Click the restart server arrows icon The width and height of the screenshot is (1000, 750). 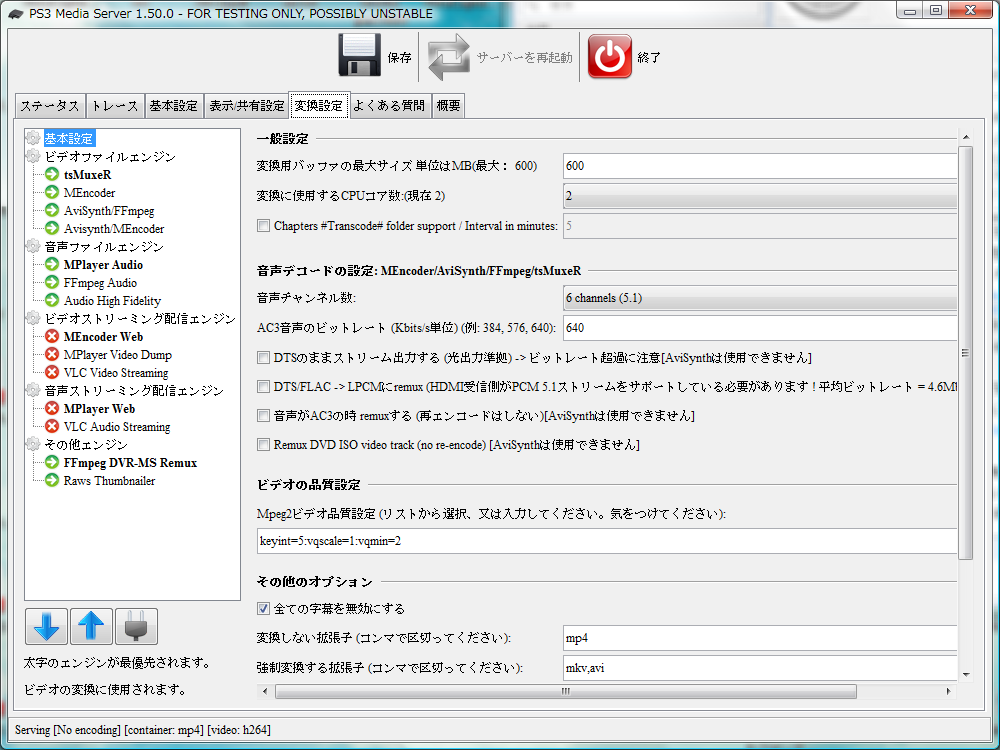pos(448,57)
